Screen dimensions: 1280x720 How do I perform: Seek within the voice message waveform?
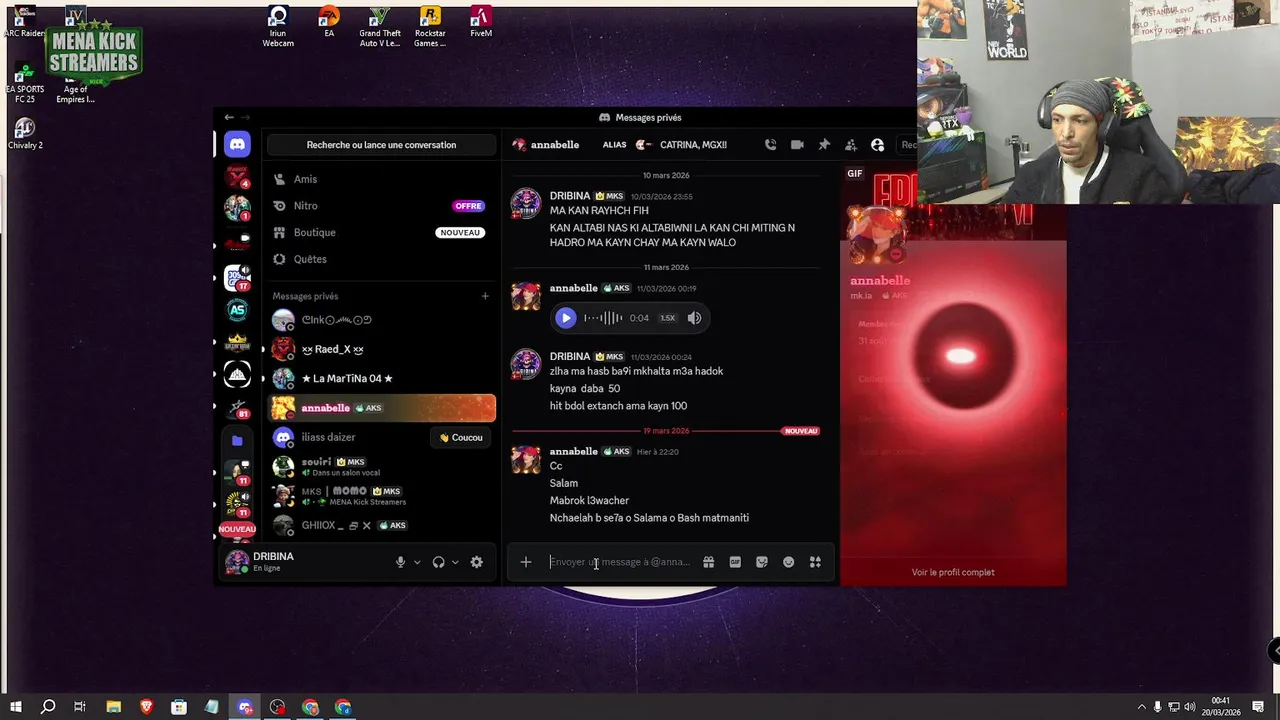click(x=603, y=318)
